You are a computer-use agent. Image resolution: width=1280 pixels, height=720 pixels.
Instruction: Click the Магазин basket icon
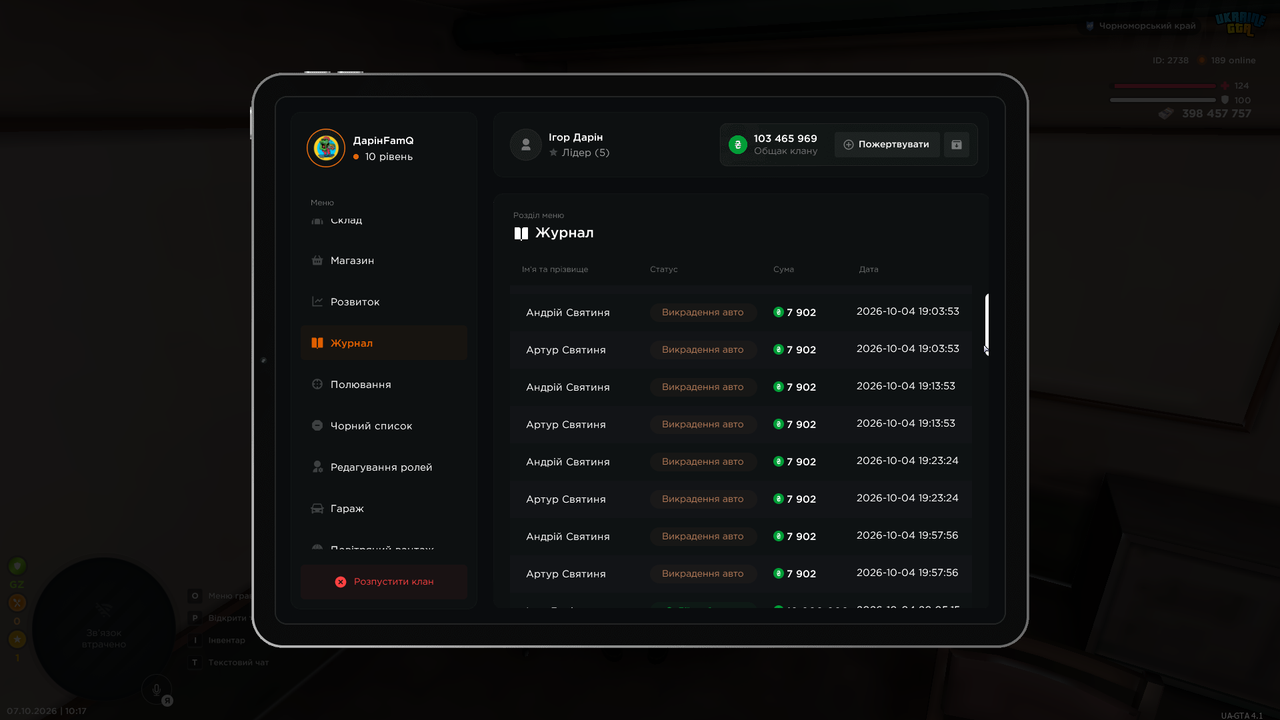(317, 260)
